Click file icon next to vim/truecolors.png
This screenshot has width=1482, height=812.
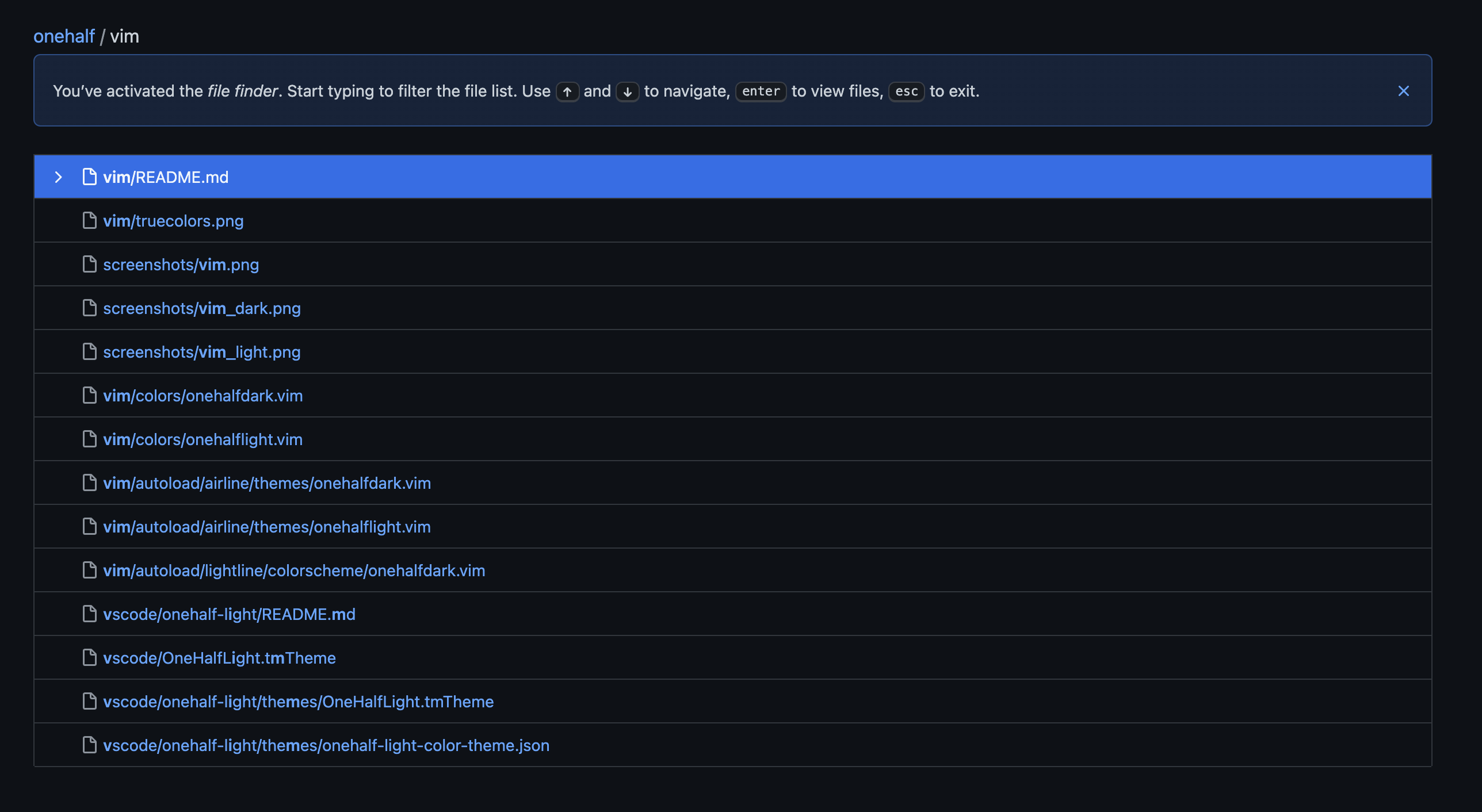[x=89, y=220]
